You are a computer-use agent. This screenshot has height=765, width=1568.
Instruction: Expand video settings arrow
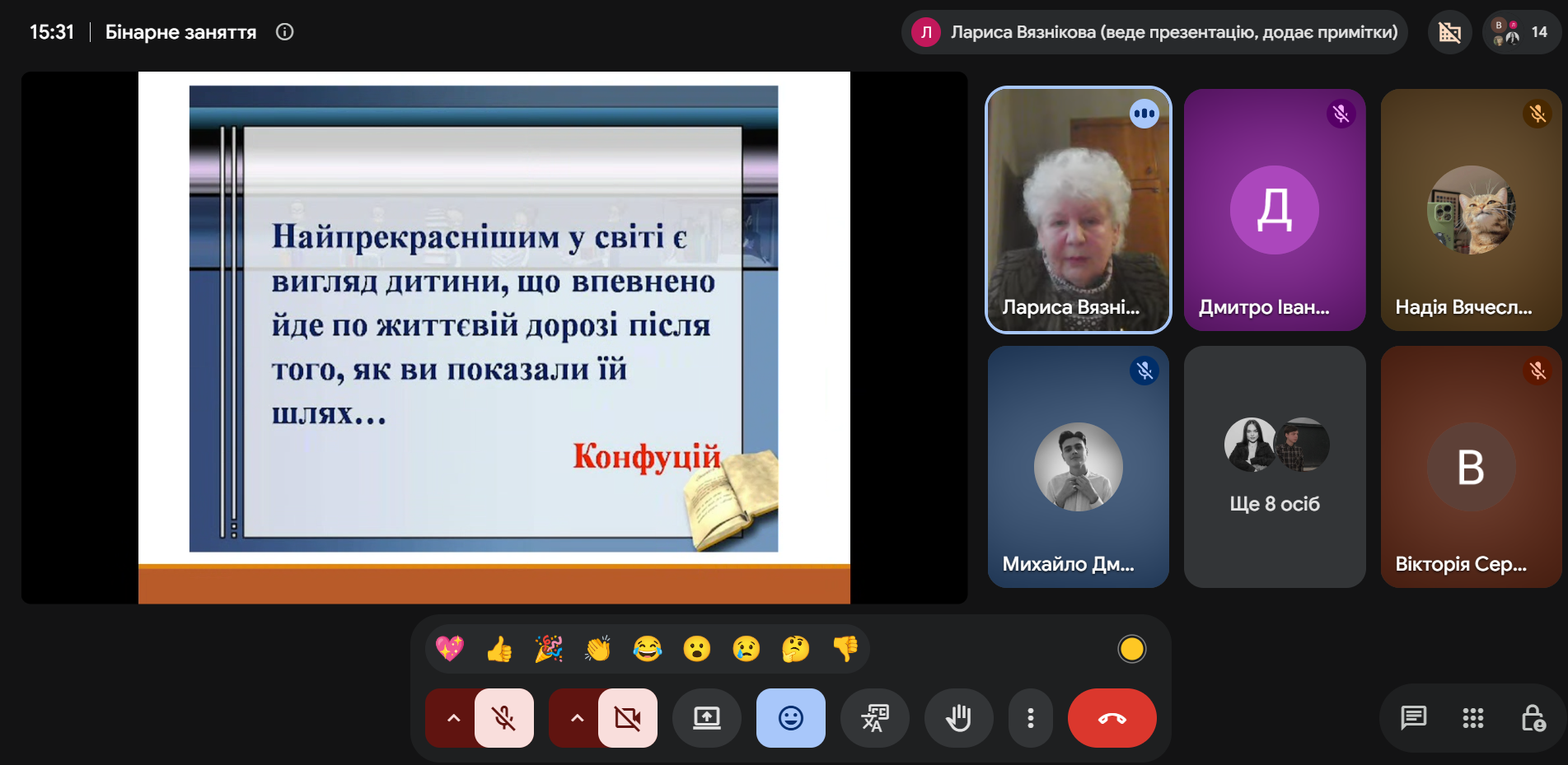pos(576,718)
